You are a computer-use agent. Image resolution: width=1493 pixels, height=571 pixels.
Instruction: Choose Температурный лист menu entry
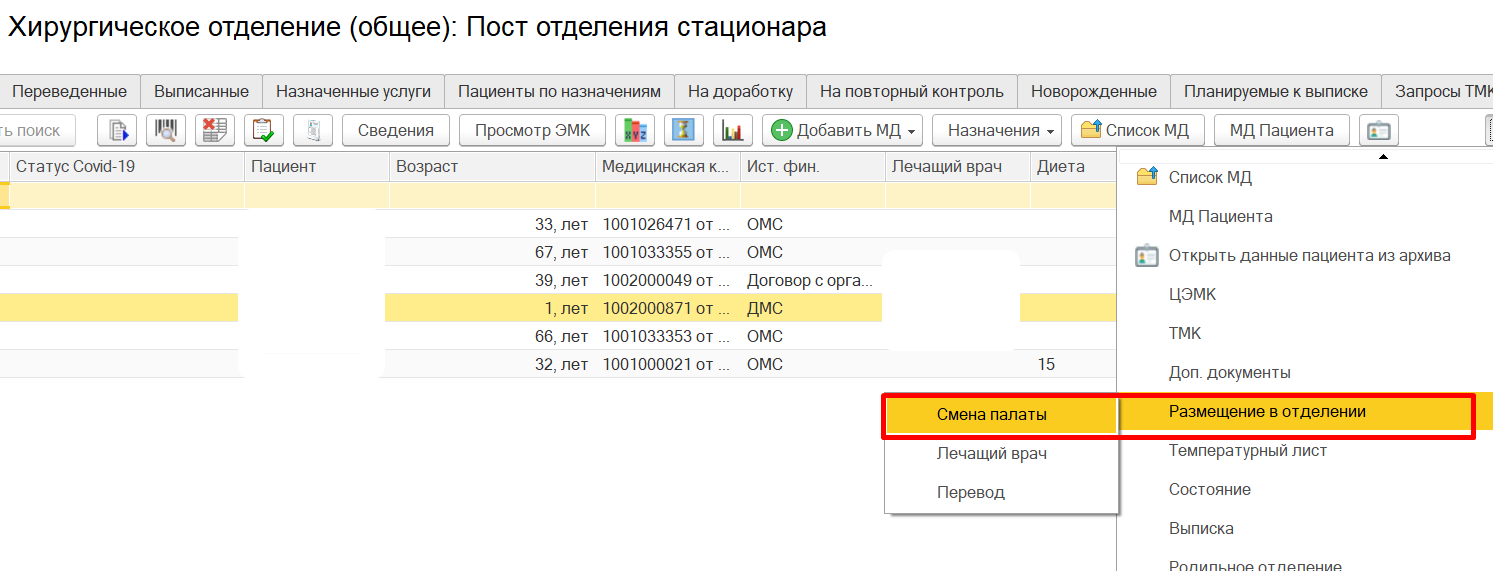(x=1247, y=451)
